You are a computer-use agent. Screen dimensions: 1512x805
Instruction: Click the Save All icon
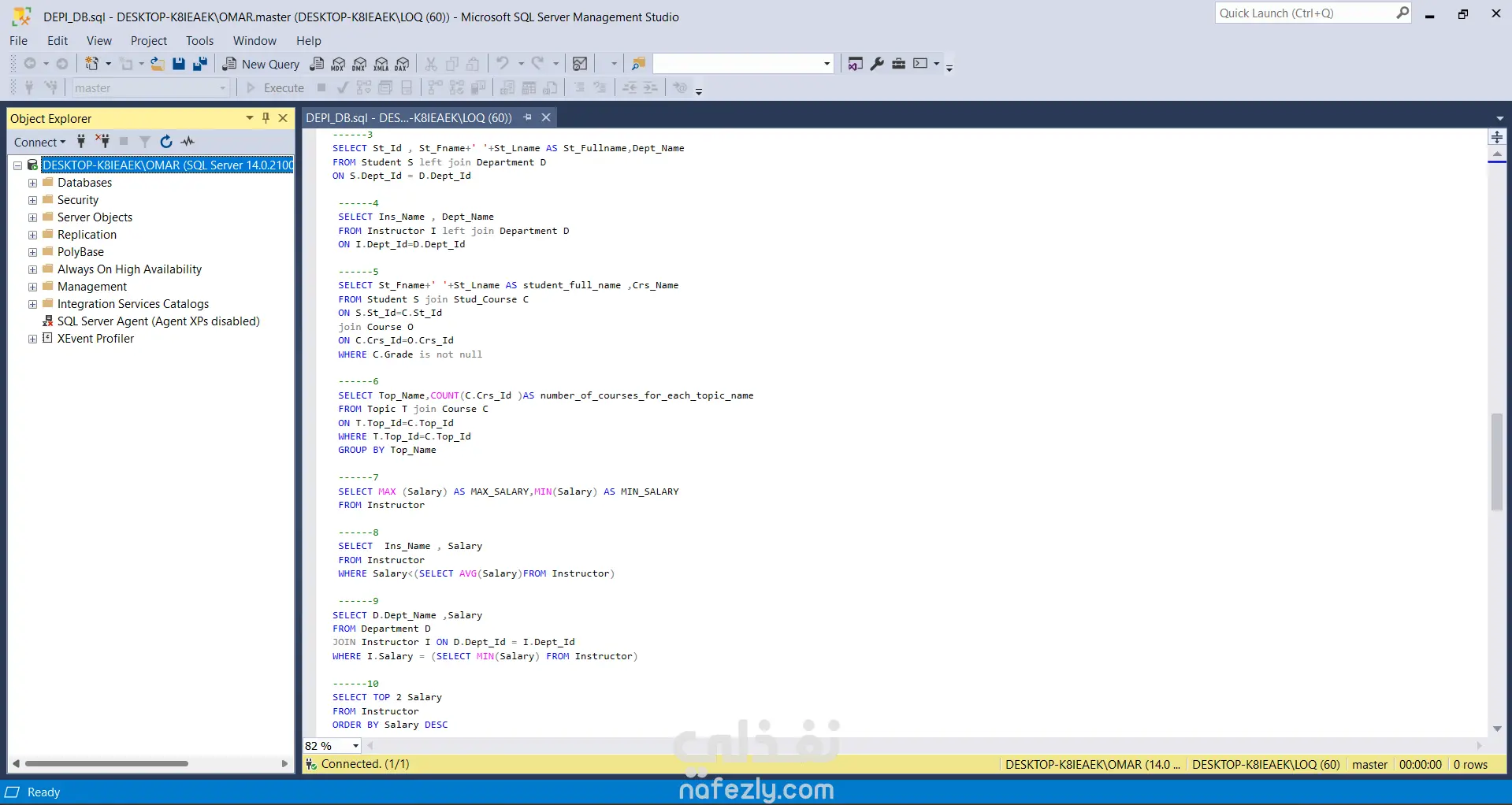coord(200,64)
